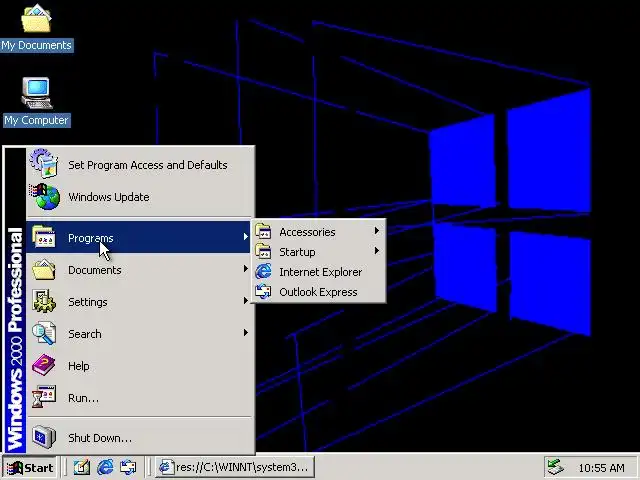Select Set Program Access and Defaults entry
Image resolution: width=640 pixels, height=480 pixels.
(x=140, y=164)
